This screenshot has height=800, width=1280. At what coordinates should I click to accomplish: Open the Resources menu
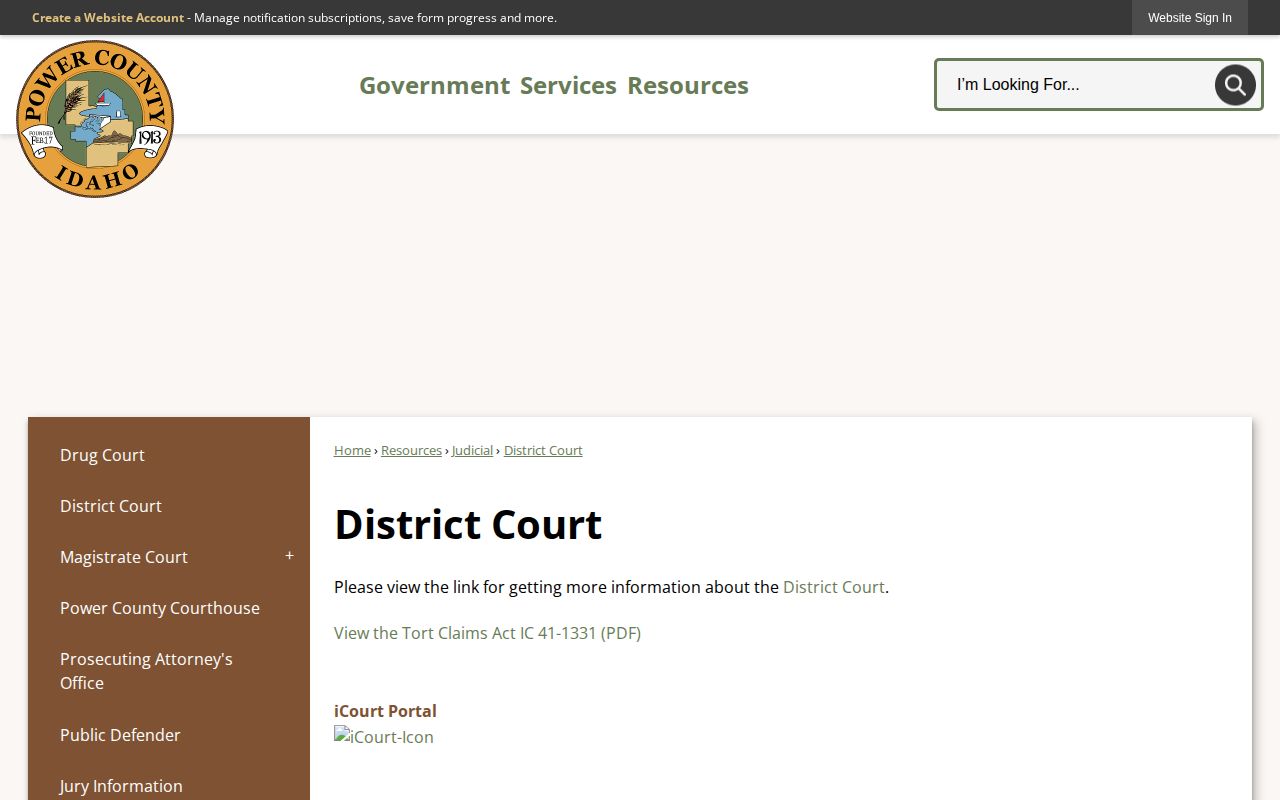click(688, 85)
